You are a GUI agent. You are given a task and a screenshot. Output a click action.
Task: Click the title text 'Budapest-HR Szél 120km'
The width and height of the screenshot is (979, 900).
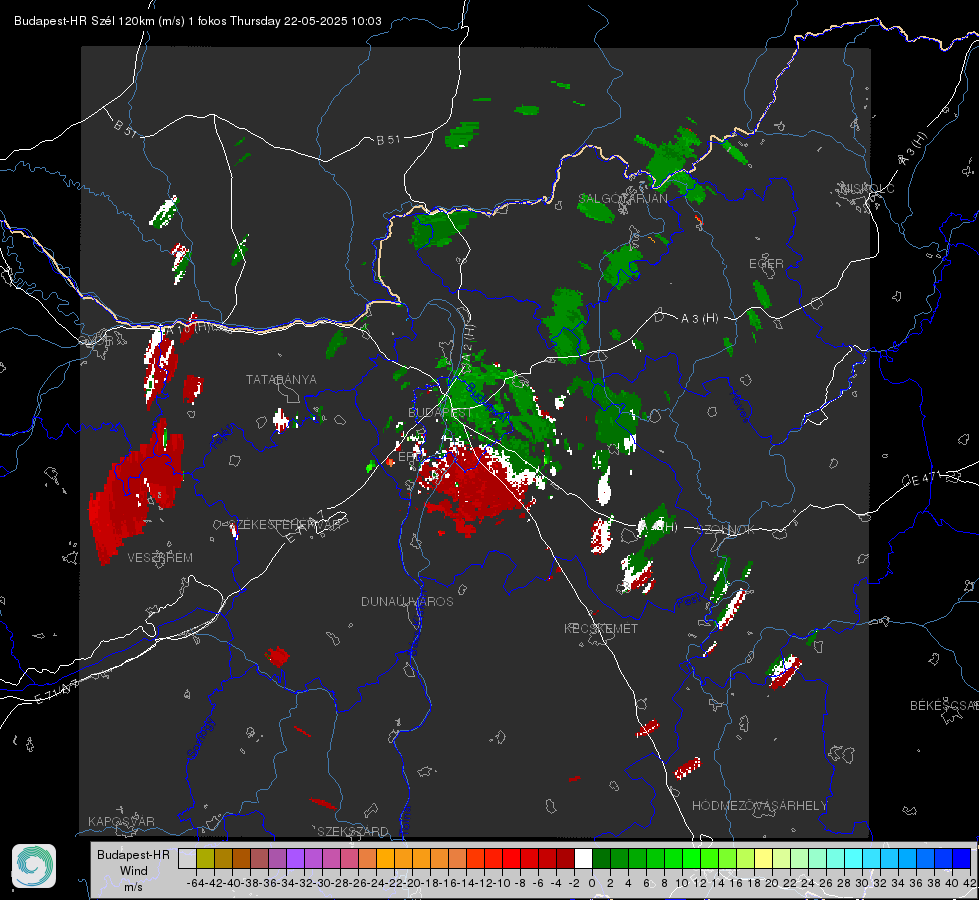tap(84, 21)
